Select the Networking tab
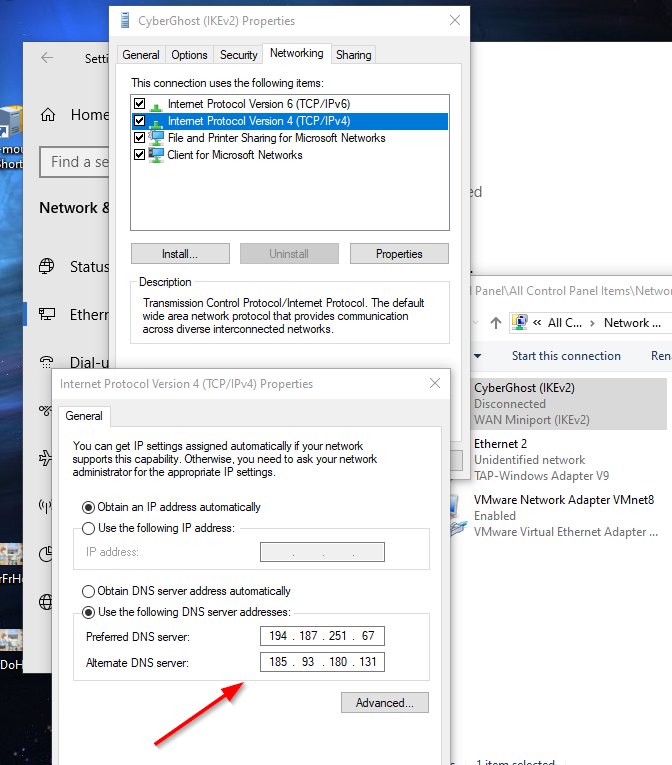The width and height of the screenshot is (672, 765). [297, 53]
